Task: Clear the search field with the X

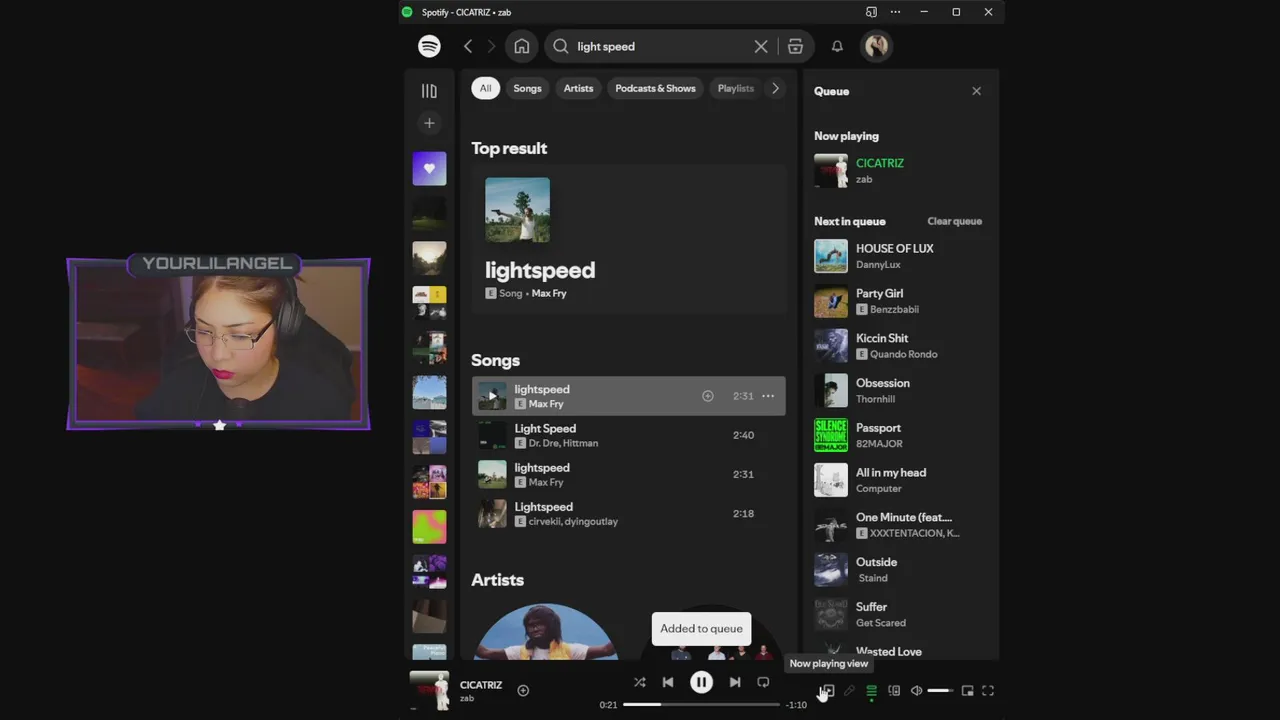Action: tap(761, 46)
